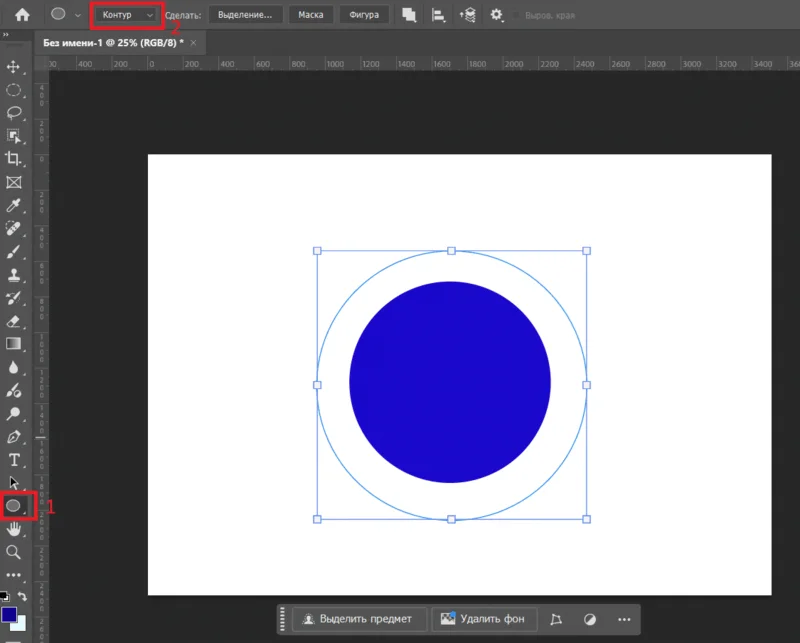800x643 pixels.
Task: Click the top-center handle of ellipse path
Action: tap(451, 251)
